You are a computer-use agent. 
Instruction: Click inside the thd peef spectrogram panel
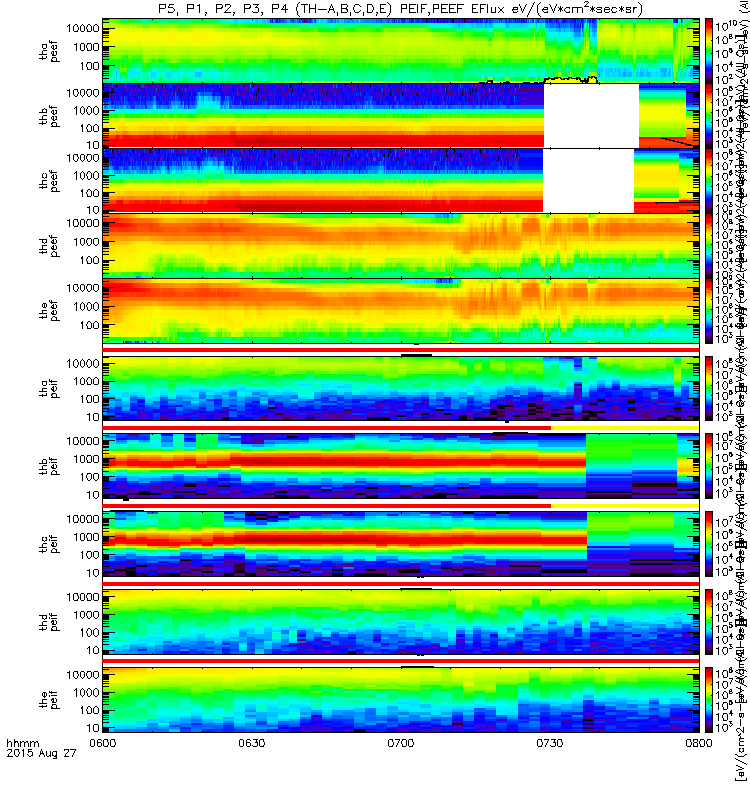point(401,246)
